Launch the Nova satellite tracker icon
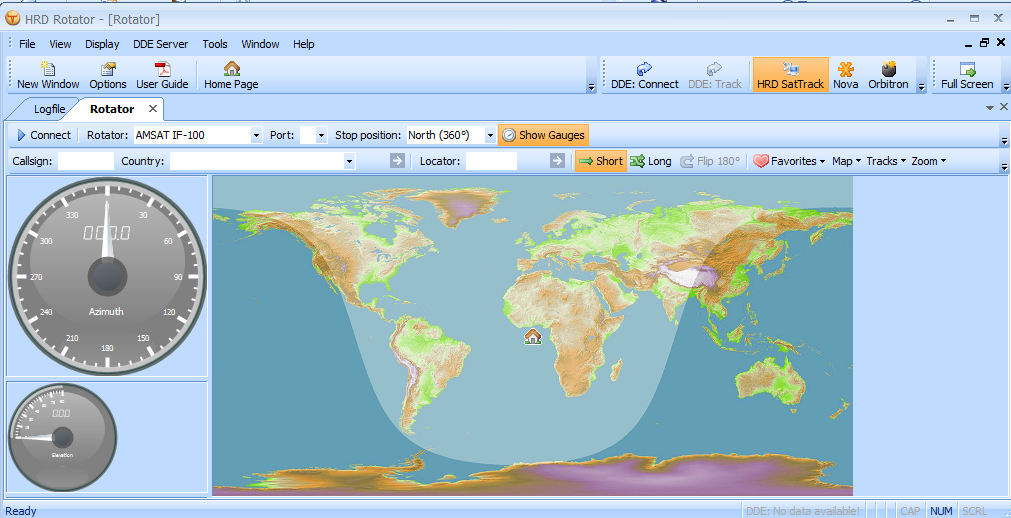The image size is (1011, 518). 845,76
